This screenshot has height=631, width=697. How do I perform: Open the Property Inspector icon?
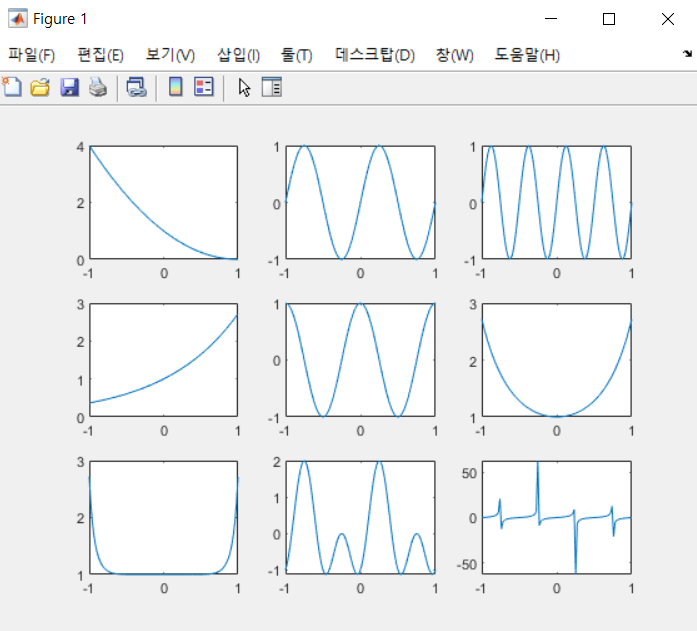pyautogui.click(x=272, y=87)
